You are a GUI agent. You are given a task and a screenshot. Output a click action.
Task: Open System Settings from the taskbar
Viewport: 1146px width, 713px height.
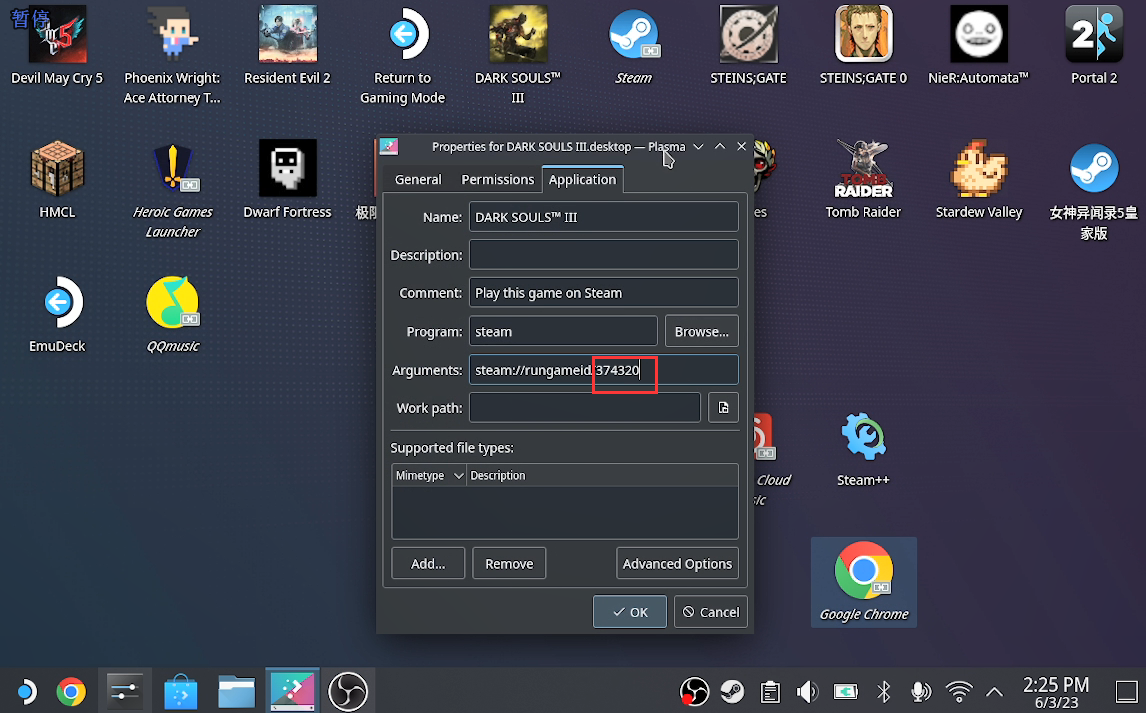[x=124, y=691]
